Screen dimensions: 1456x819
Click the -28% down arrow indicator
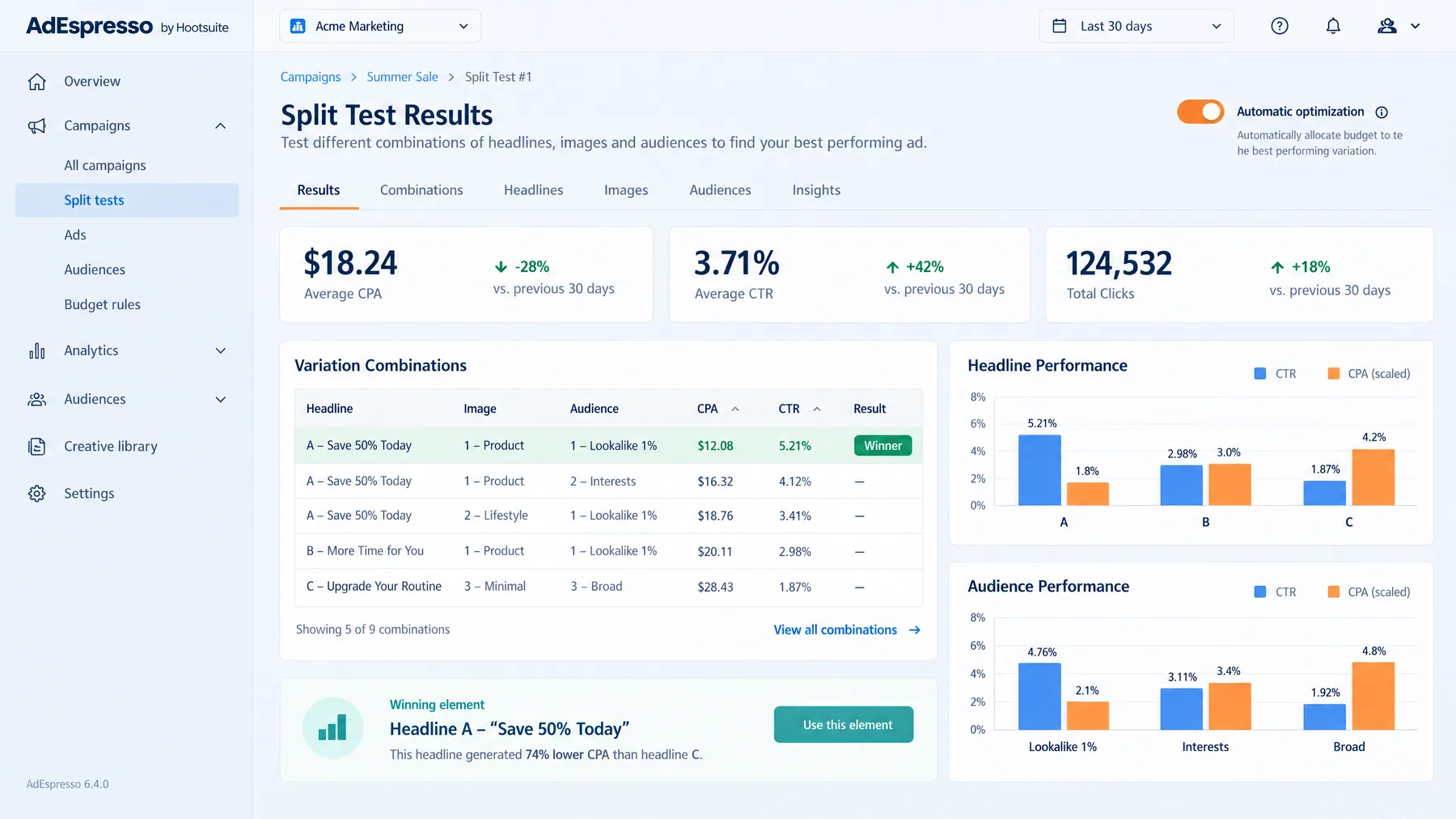point(501,267)
